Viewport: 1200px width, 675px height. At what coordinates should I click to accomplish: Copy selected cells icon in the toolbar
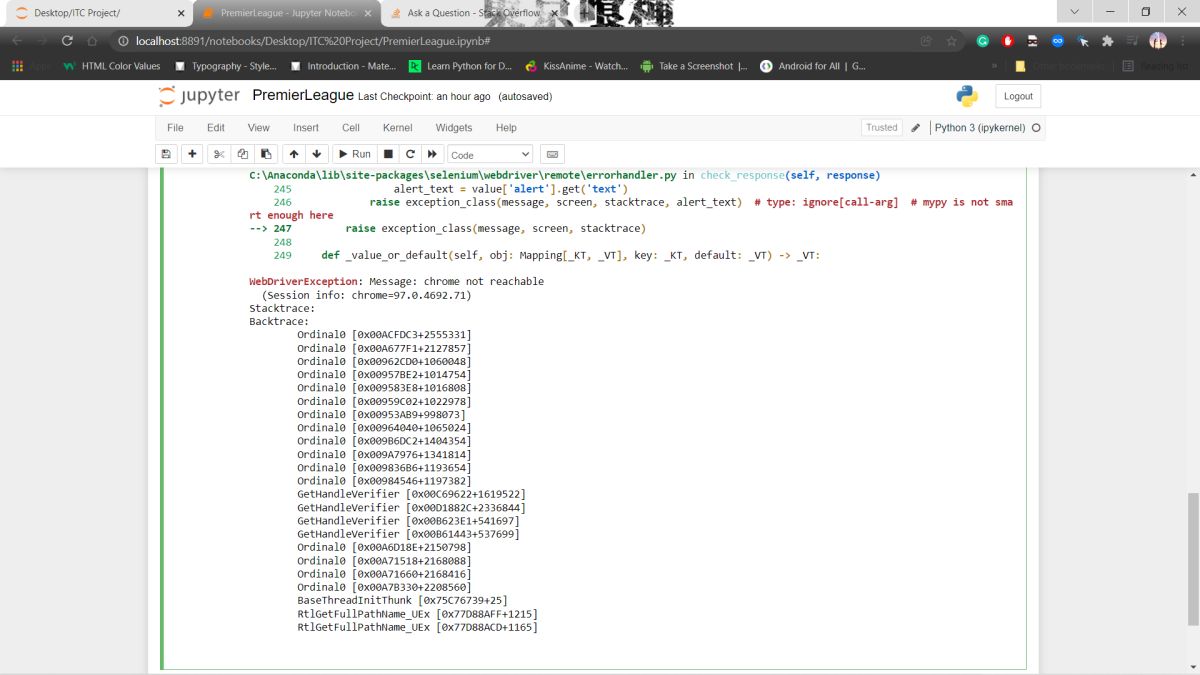click(242, 154)
